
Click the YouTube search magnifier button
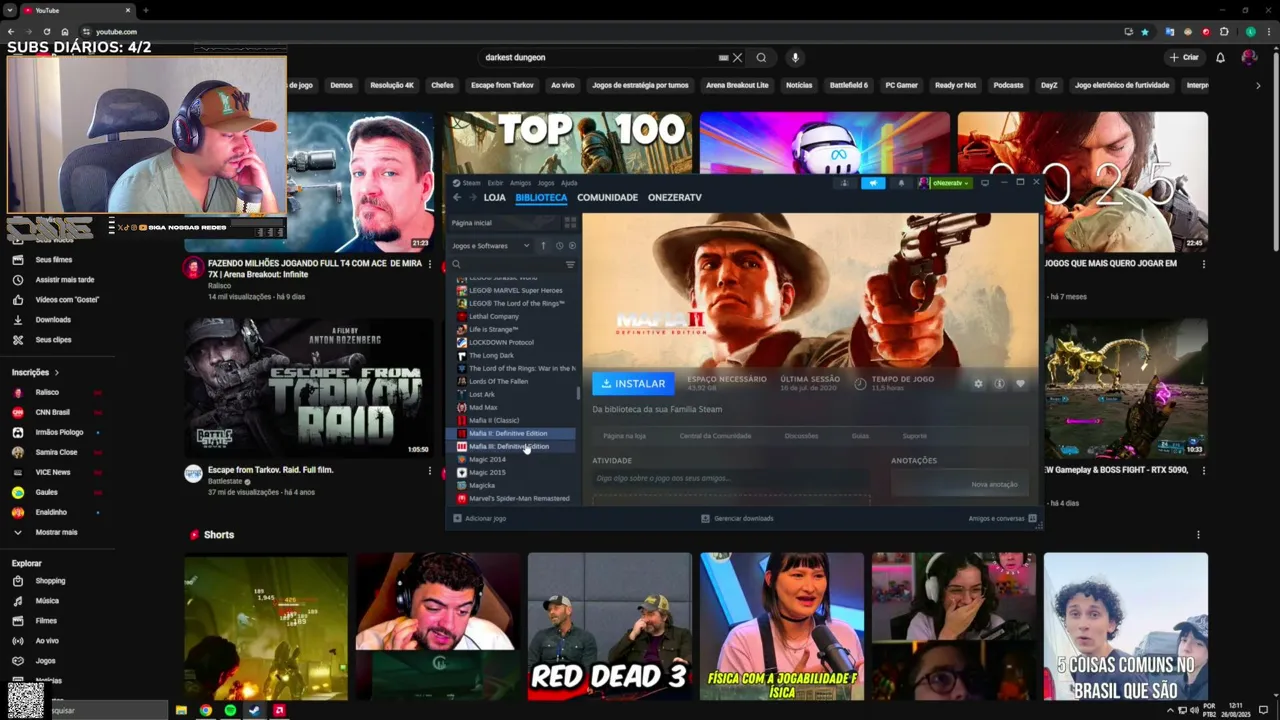click(761, 58)
